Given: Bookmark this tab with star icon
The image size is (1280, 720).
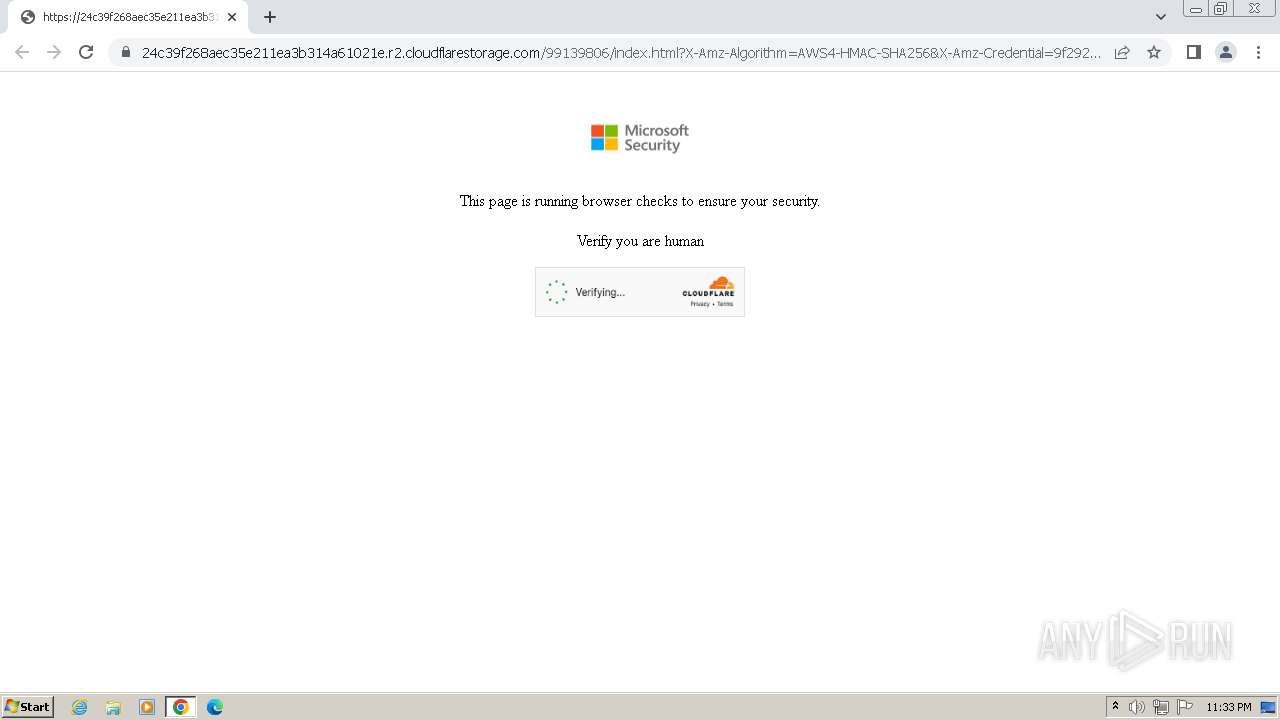Looking at the screenshot, I should 1154,52.
